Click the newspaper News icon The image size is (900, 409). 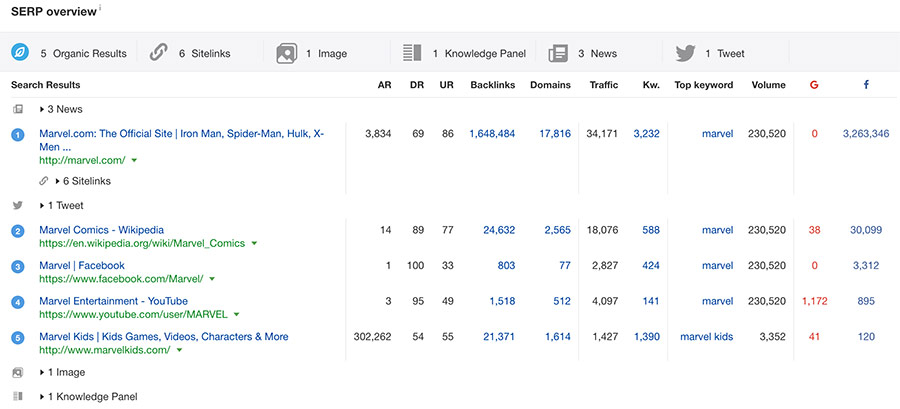[x=558, y=53]
